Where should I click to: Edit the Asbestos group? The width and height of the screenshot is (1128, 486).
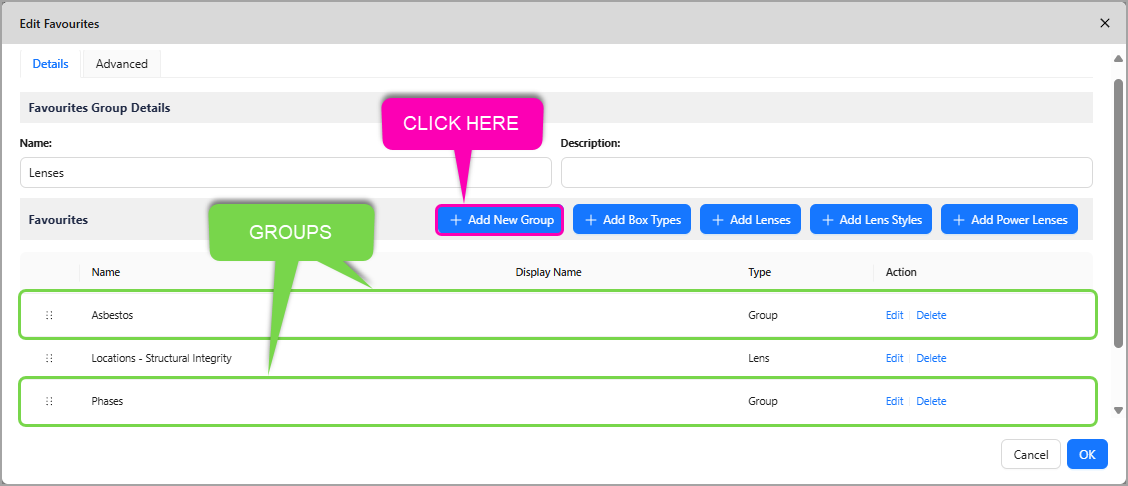point(894,315)
